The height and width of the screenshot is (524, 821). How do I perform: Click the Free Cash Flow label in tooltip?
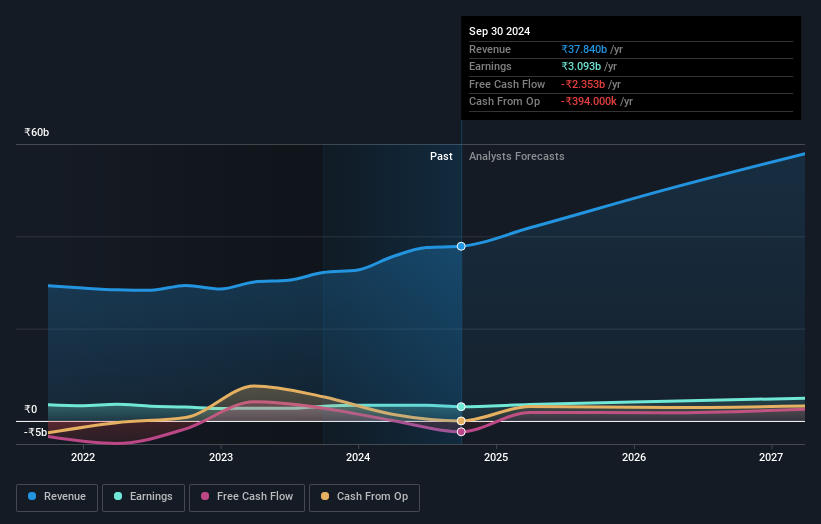(507, 84)
